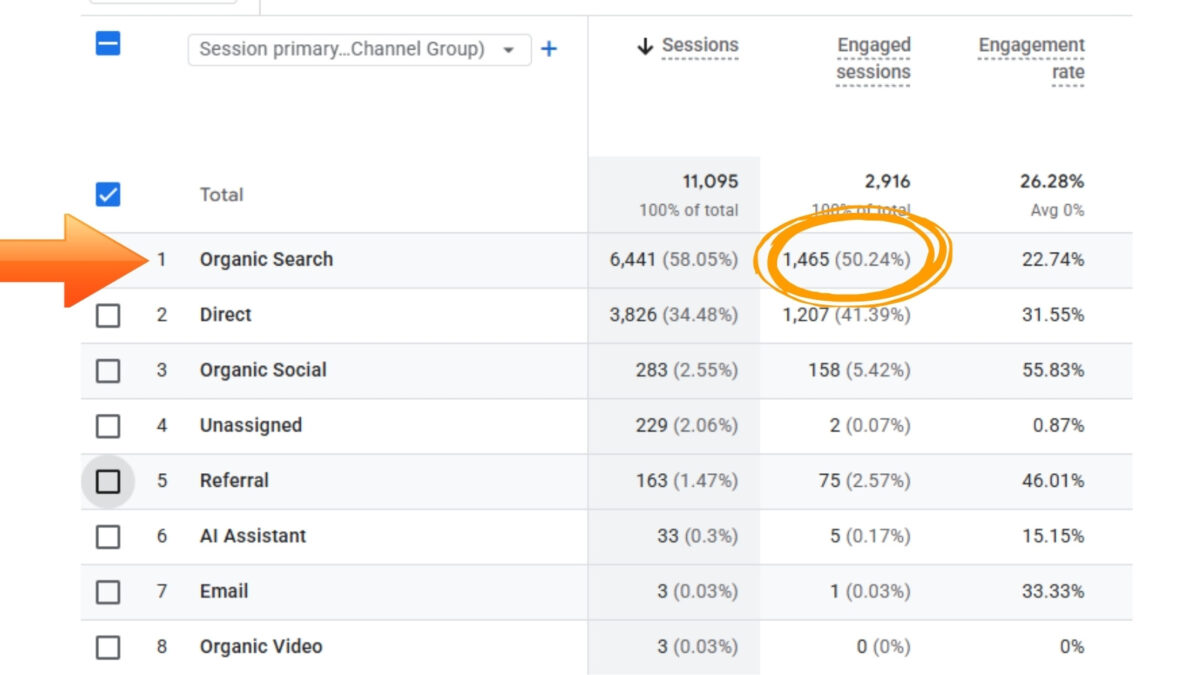Screen dimensions: 1200x675
Task: Click Direct sessions value 3,826 (34.48%)
Action: click(674, 315)
